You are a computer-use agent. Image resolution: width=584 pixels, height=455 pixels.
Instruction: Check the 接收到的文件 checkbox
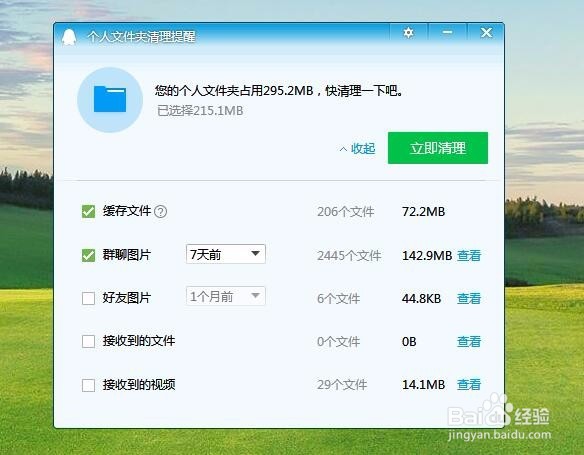(x=88, y=341)
